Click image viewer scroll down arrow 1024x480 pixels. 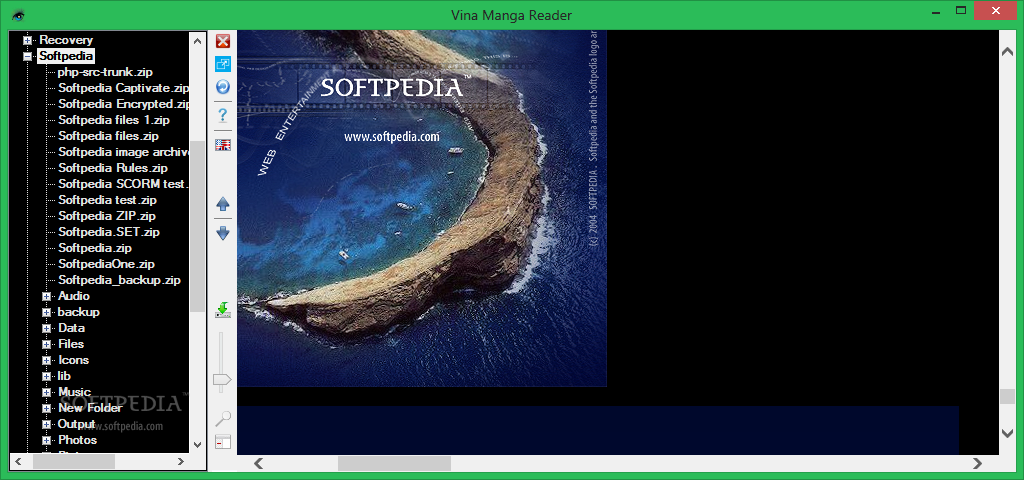(1008, 432)
